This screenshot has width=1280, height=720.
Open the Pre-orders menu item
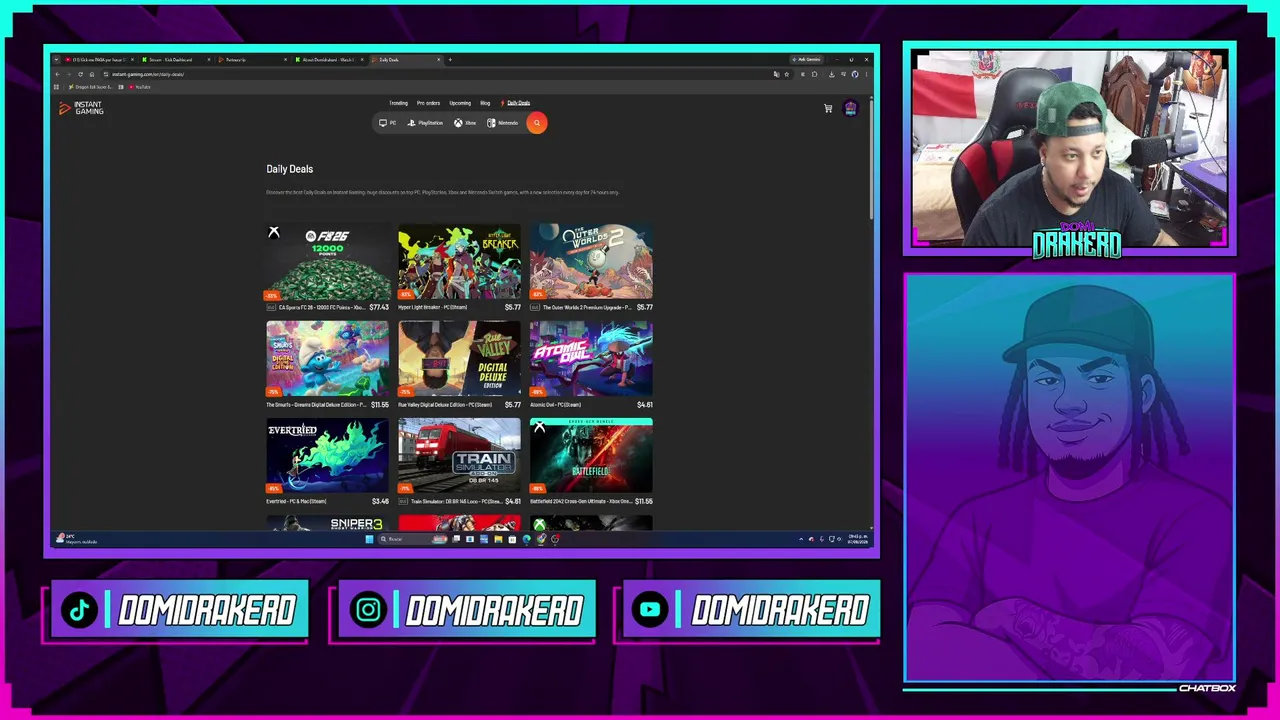[x=428, y=103]
